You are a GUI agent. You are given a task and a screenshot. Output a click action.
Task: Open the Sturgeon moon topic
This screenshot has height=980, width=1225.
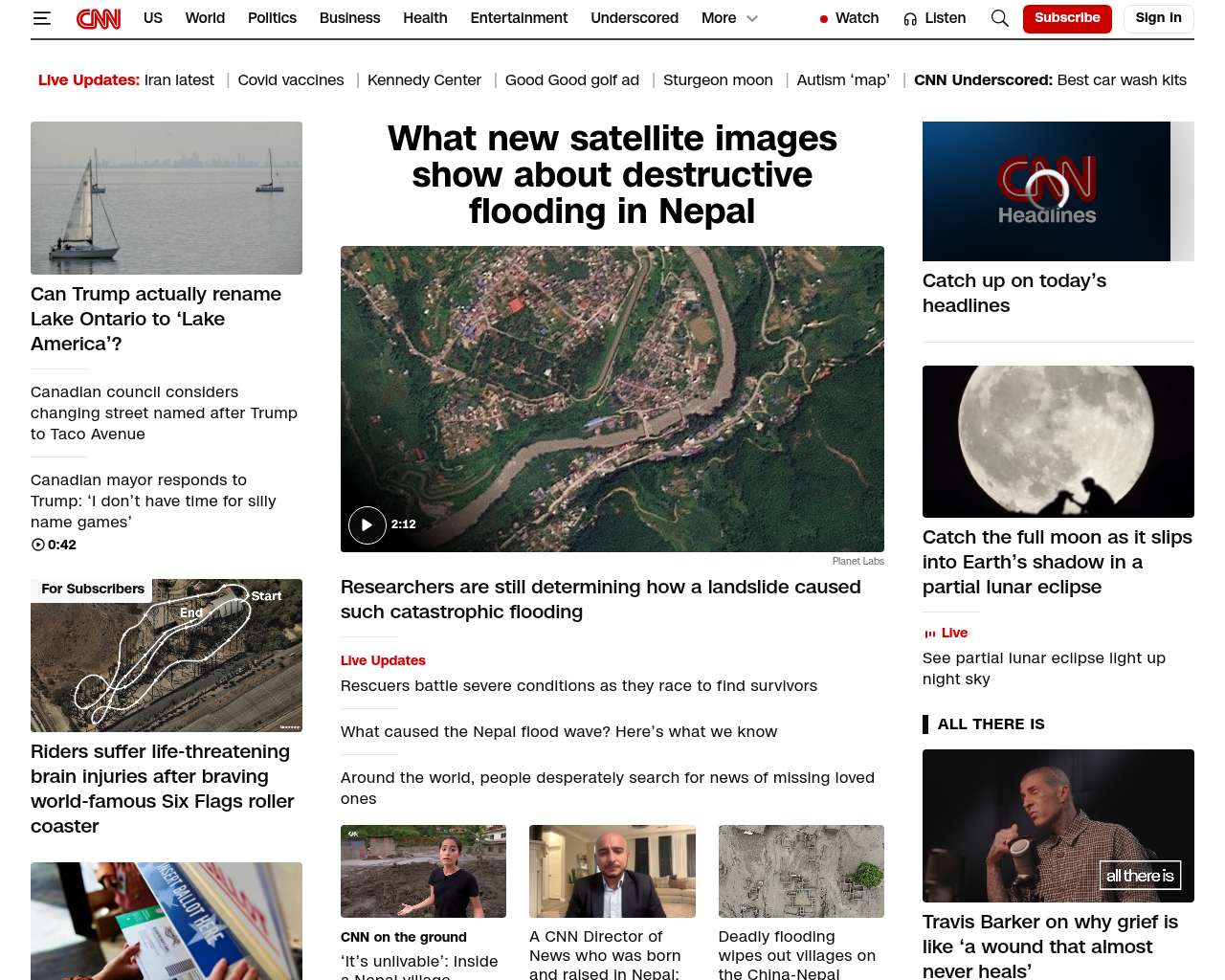pos(718,80)
